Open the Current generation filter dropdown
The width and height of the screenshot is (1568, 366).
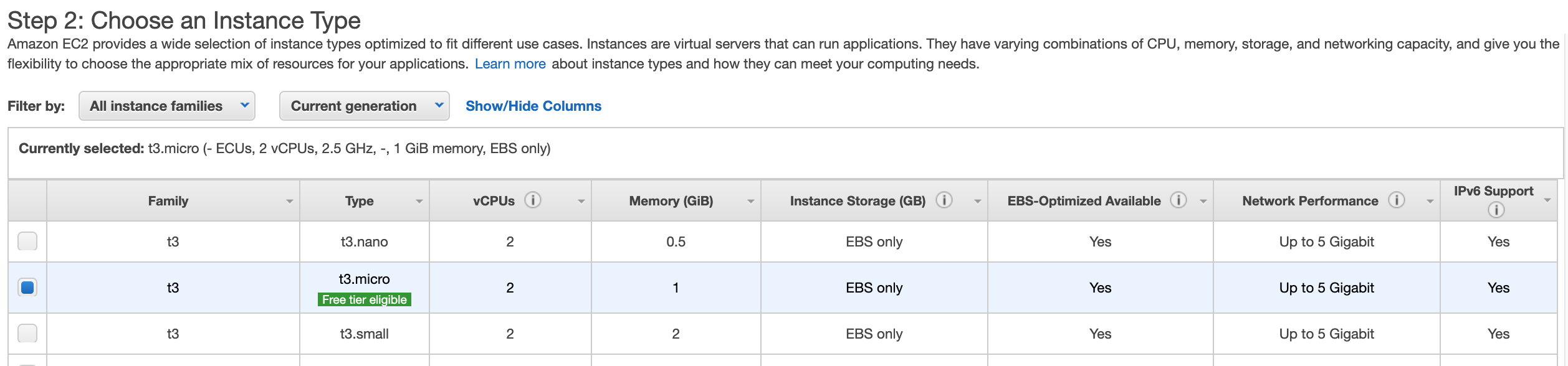tap(365, 106)
